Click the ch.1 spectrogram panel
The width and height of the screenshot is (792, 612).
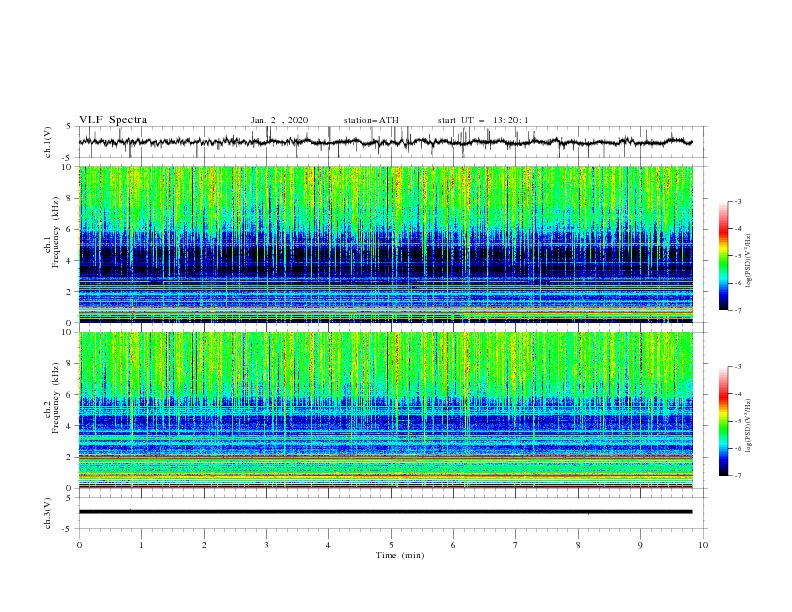(x=386, y=244)
